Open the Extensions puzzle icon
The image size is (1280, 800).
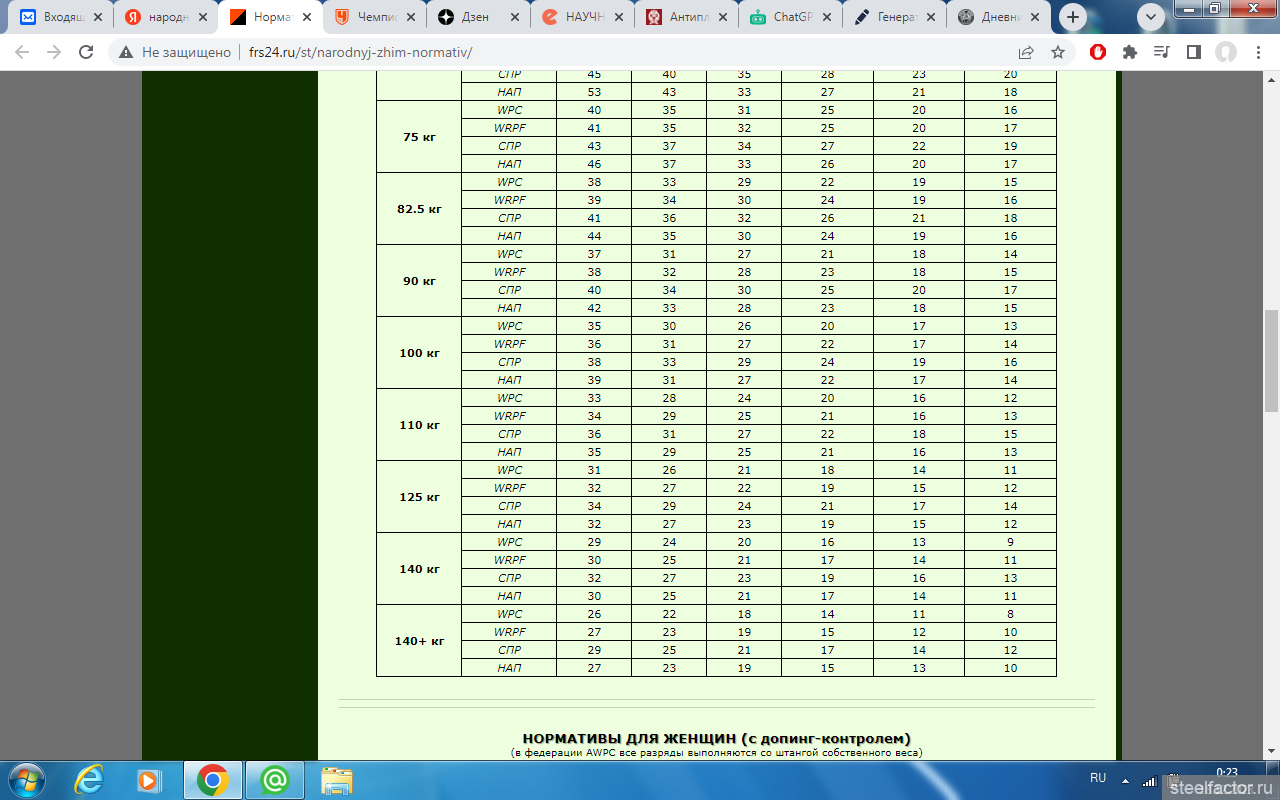pos(1130,52)
